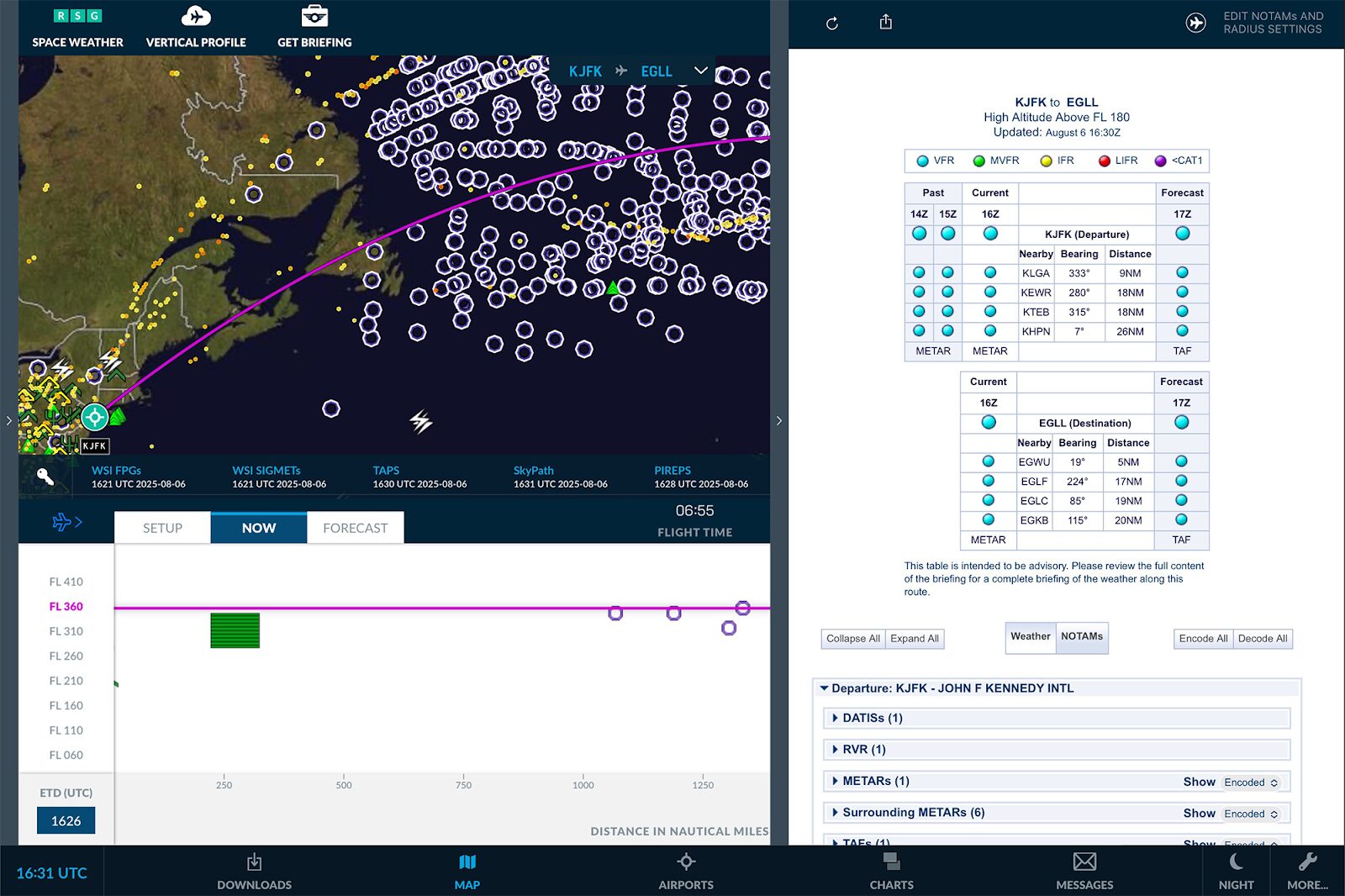The height and width of the screenshot is (896, 1345).
Task: Open the Vertical Profile view
Action: [196, 28]
